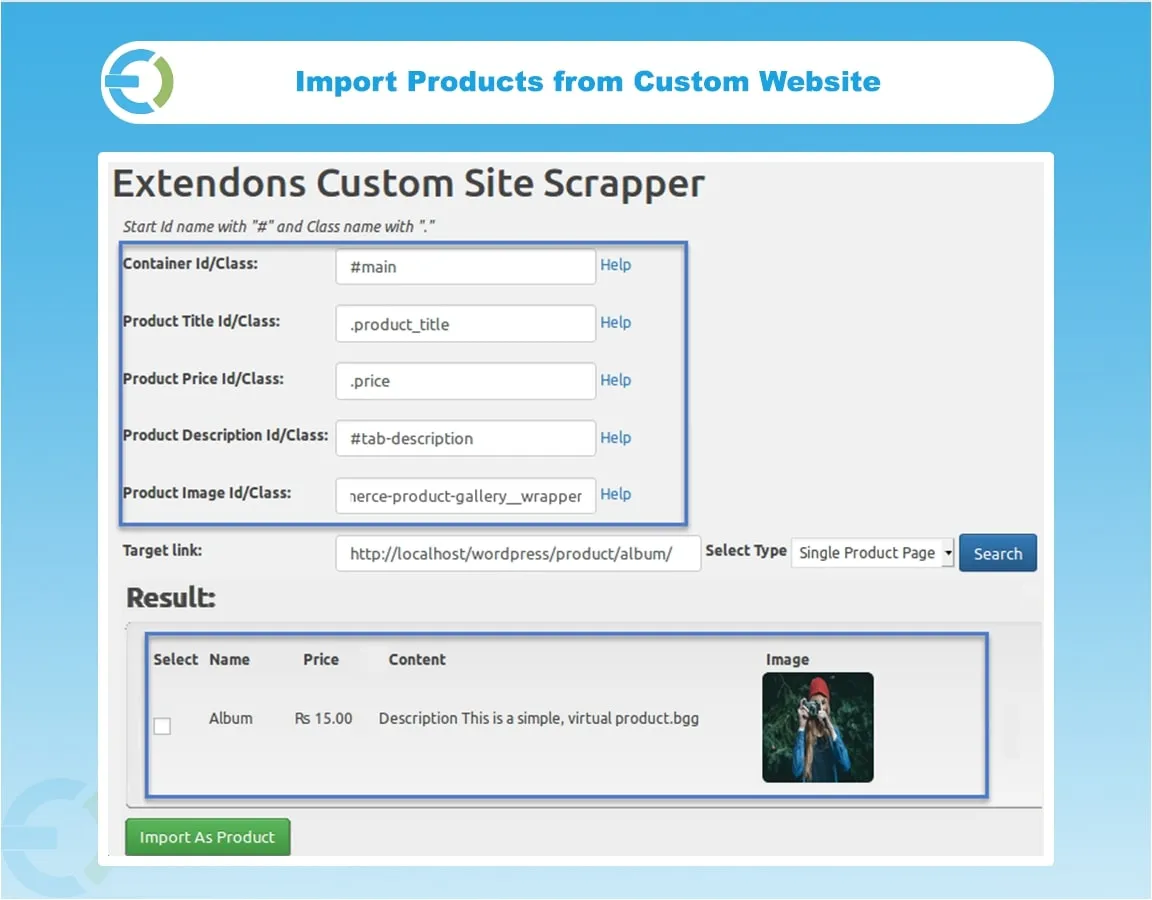The image size is (1152, 900).
Task: Open the Select Type dropdown
Action: [872, 552]
